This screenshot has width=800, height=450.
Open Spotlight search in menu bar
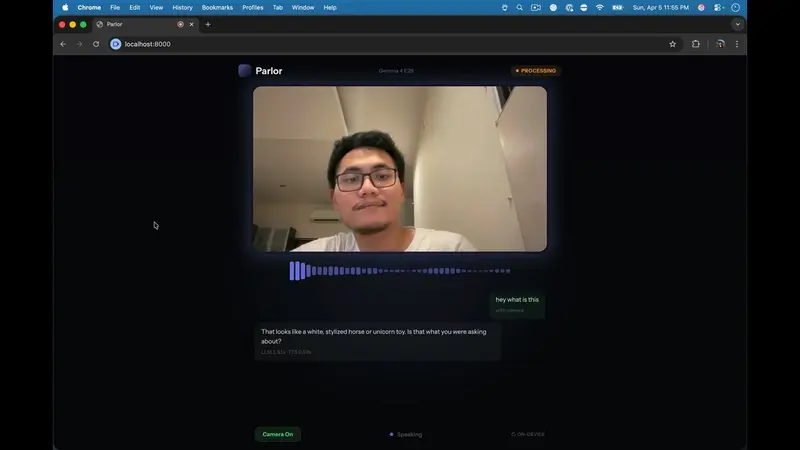[x=519, y=8]
